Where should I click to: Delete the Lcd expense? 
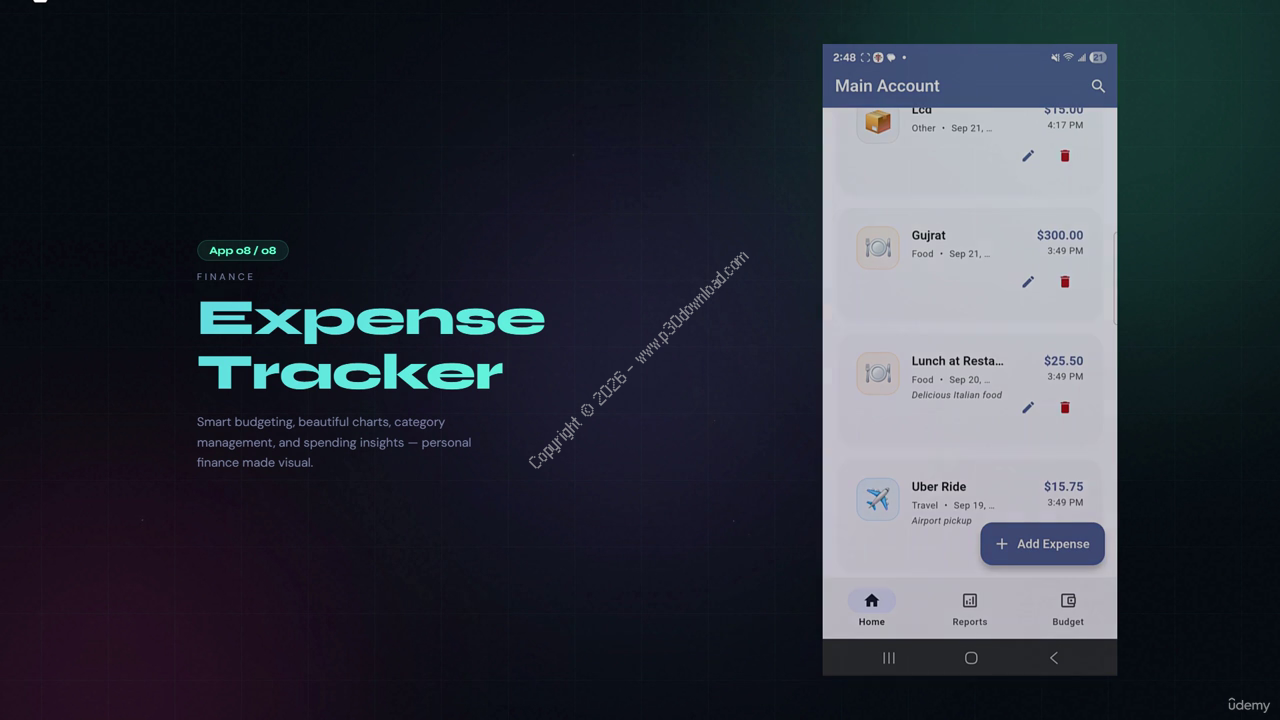(1065, 156)
